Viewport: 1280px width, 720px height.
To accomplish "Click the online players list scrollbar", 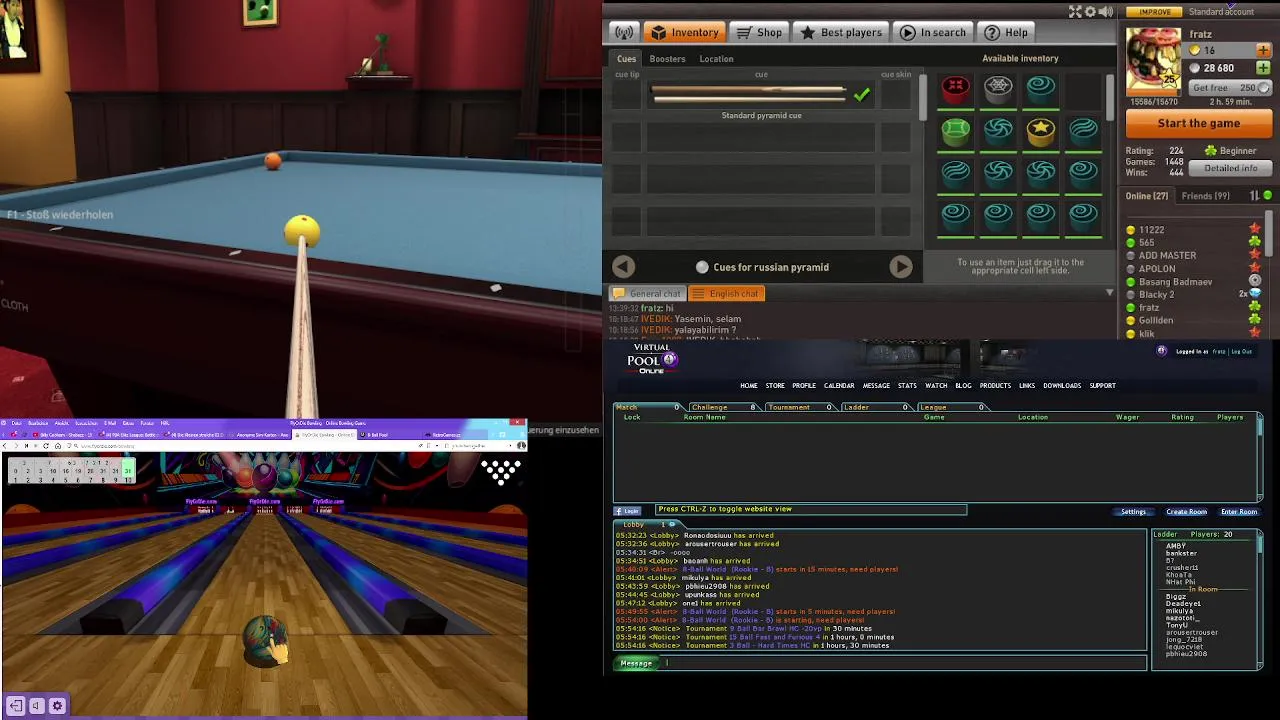I will pyautogui.click(x=1270, y=232).
